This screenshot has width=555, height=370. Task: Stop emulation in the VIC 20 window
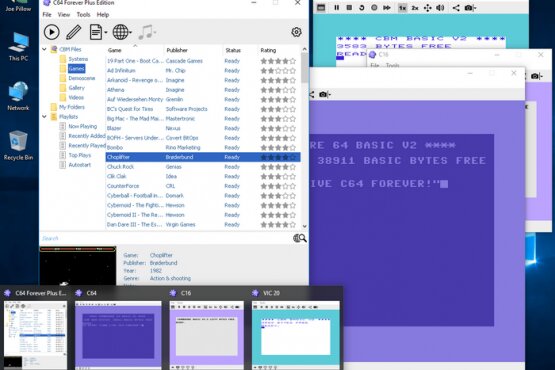[349, 7]
